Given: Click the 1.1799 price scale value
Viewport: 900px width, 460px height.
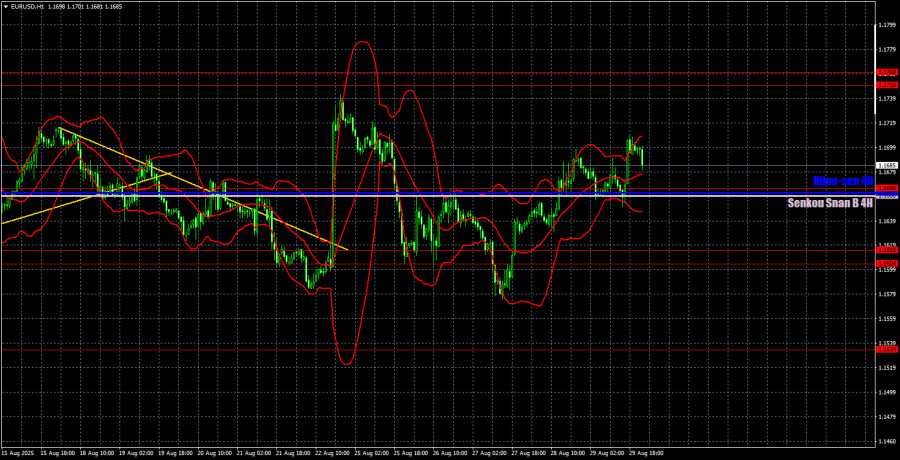Looking at the screenshot, I should (887, 25).
